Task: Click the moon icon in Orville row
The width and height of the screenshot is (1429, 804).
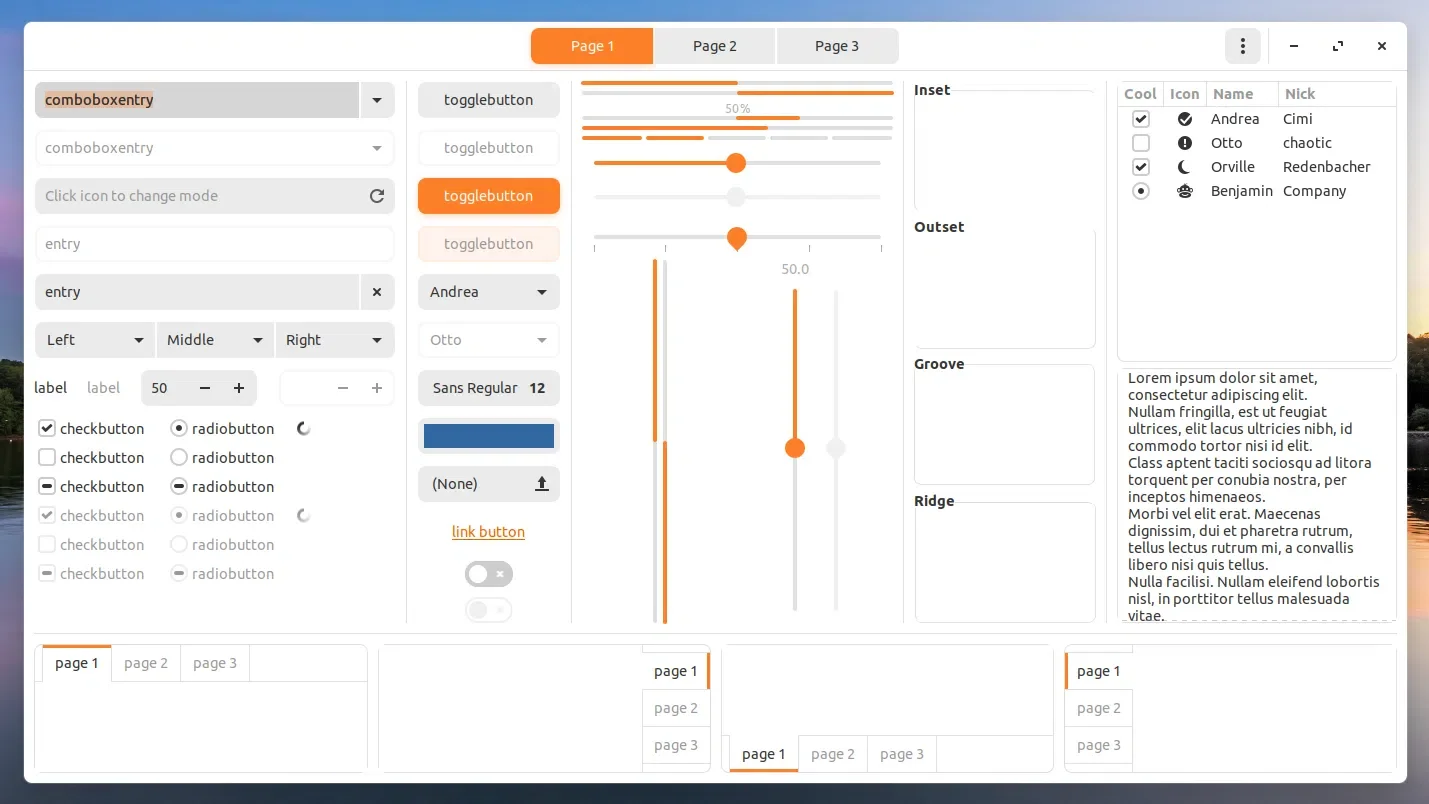Action: tap(1185, 167)
